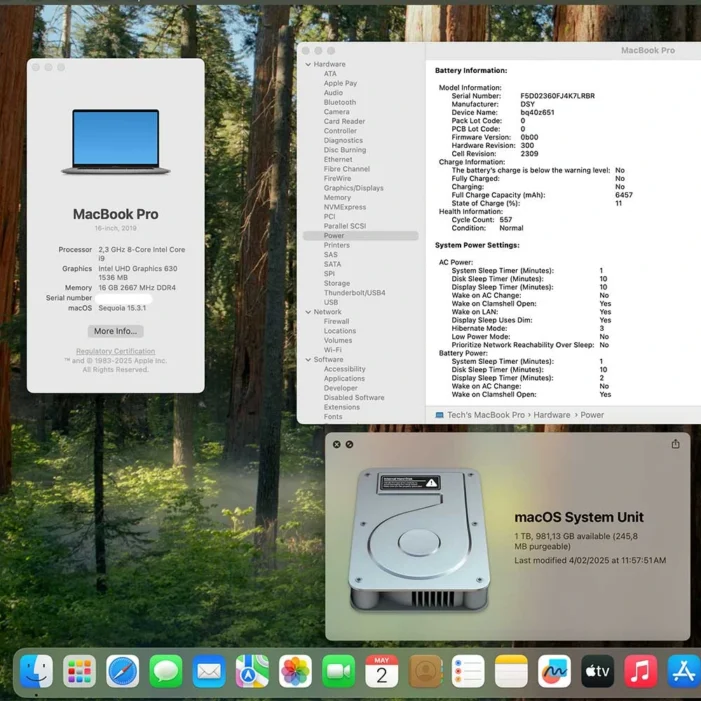Image resolution: width=701 pixels, height=701 pixels.
Task: Launch FaceTime from the Dock
Action: pyautogui.click(x=338, y=671)
